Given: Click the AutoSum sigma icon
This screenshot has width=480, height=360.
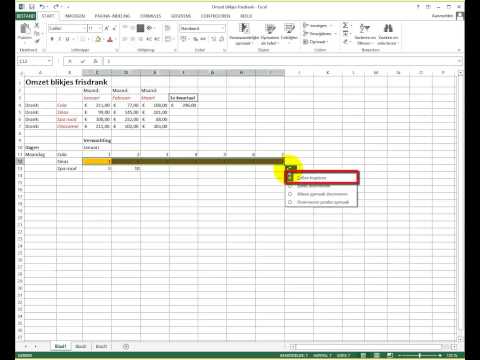Looking at the screenshot, I should [x=345, y=25].
